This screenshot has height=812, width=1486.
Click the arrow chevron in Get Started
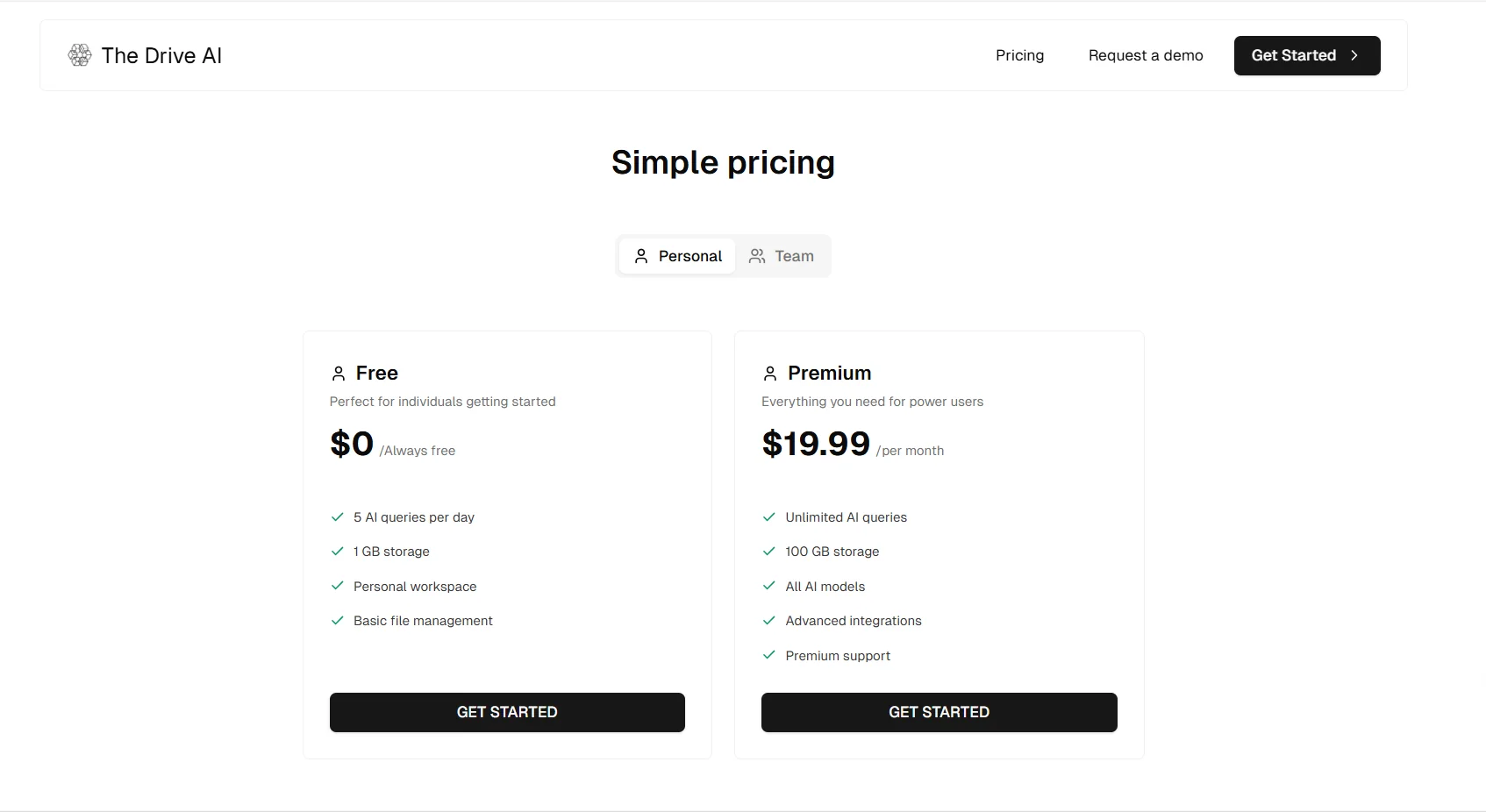tap(1354, 55)
